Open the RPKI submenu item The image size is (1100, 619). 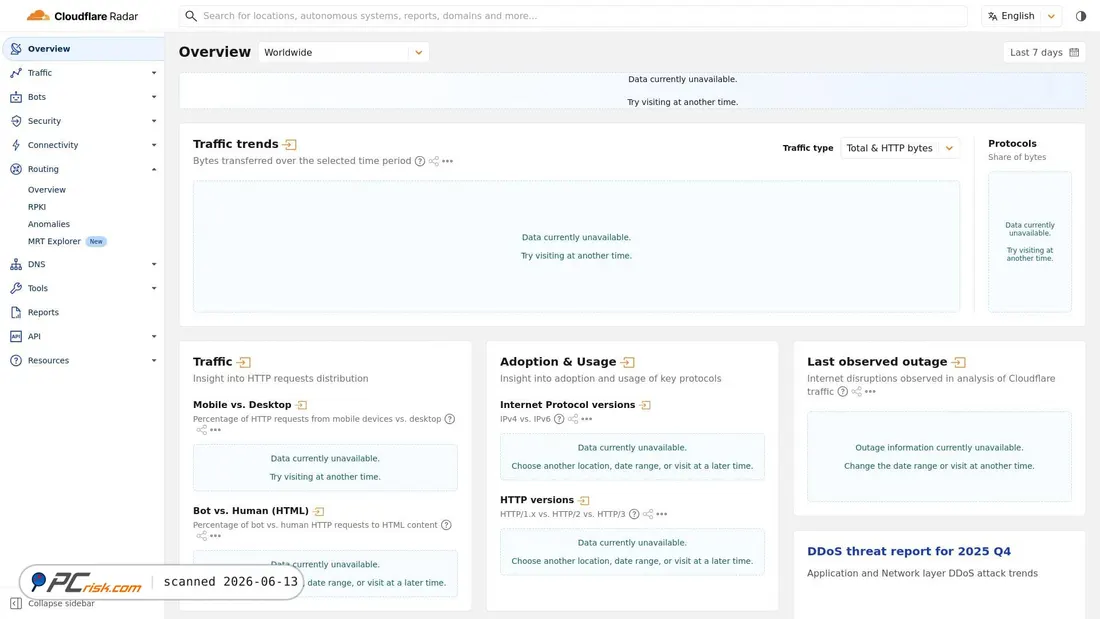click(37, 207)
